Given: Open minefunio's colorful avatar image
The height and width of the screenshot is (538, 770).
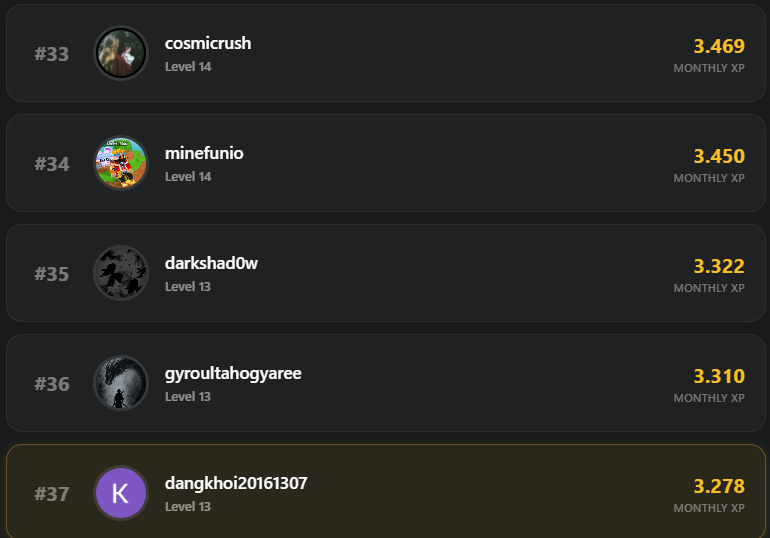Looking at the screenshot, I should (121, 163).
